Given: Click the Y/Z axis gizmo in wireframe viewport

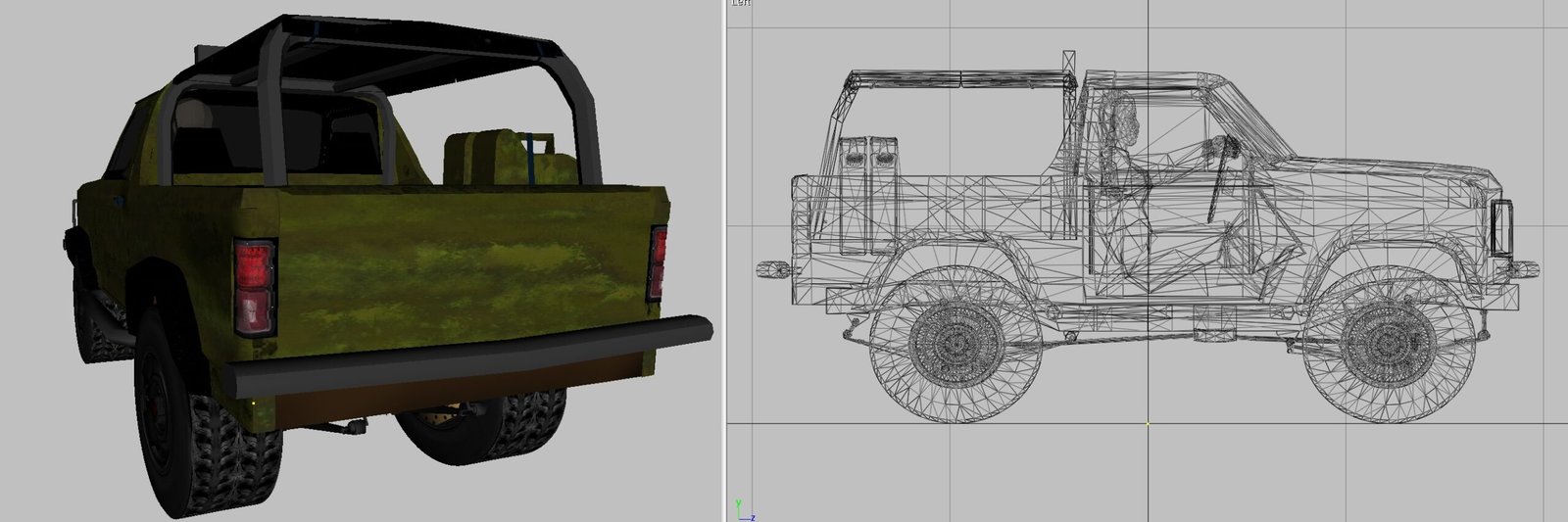Looking at the screenshot, I should click(x=743, y=510).
